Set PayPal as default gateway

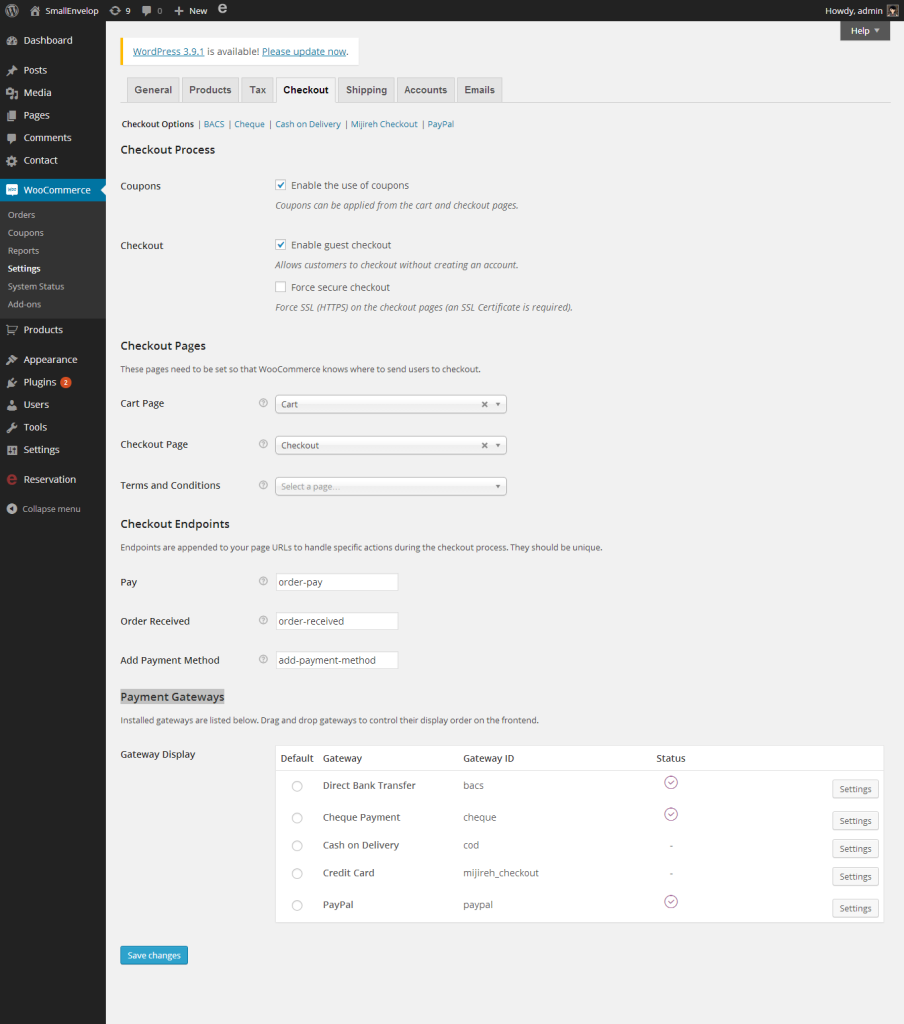click(297, 906)
